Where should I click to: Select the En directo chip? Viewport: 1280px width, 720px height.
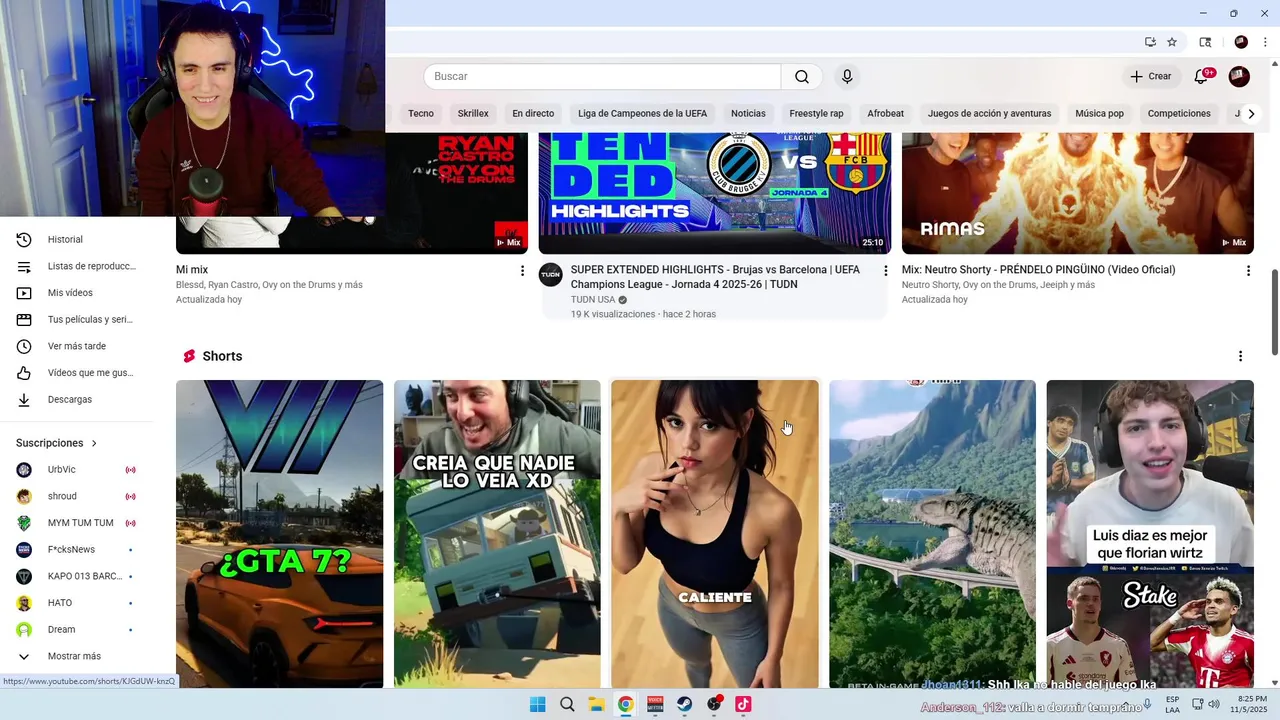tap(533, 114)
